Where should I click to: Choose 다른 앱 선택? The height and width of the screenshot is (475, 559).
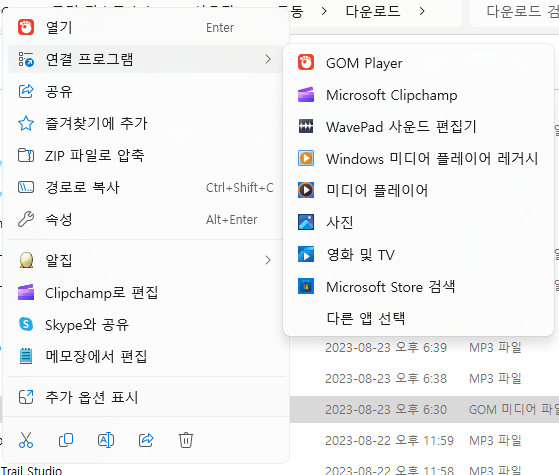click(366, 318)
